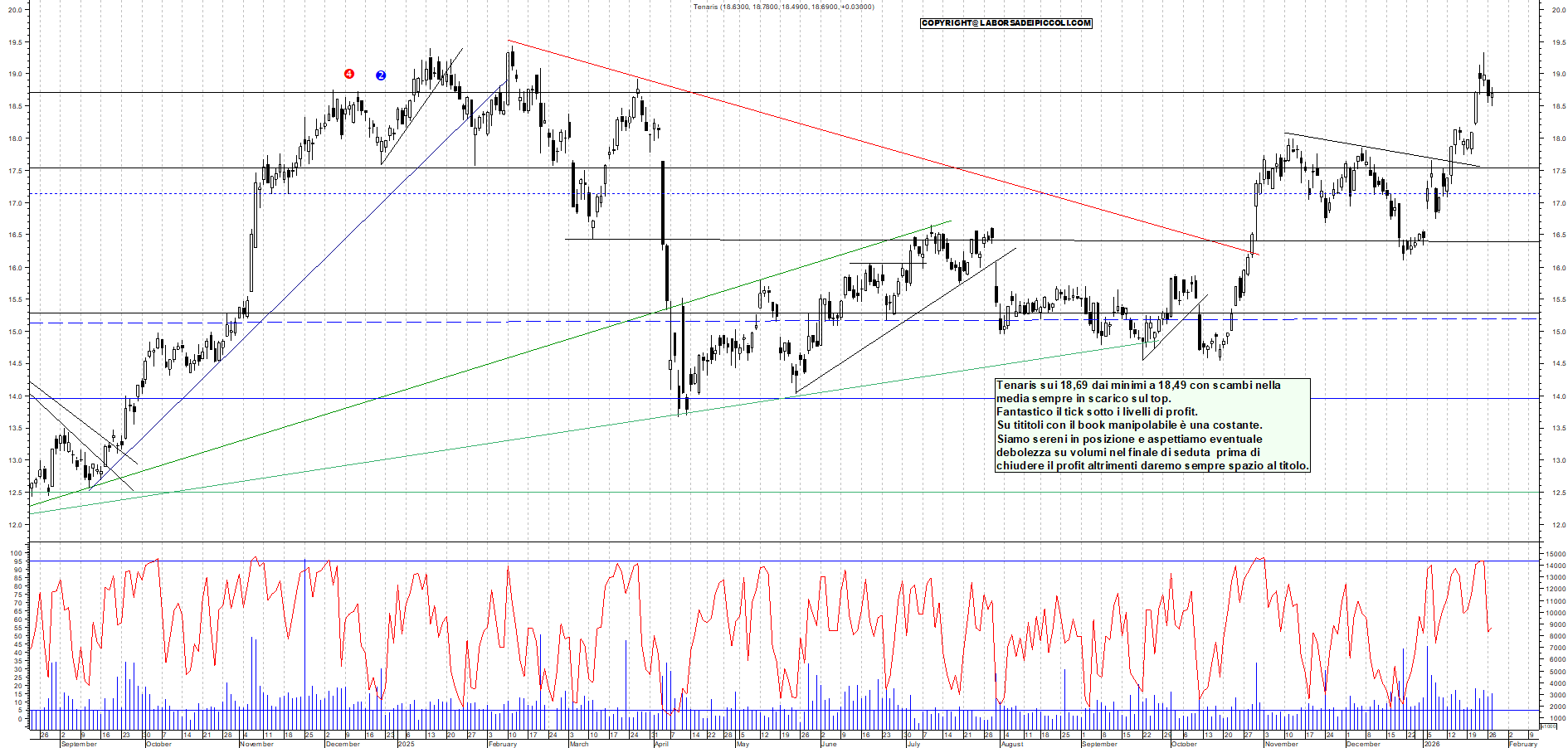
Task: Select the July label on the time axis
Action: tap(913, 744)
